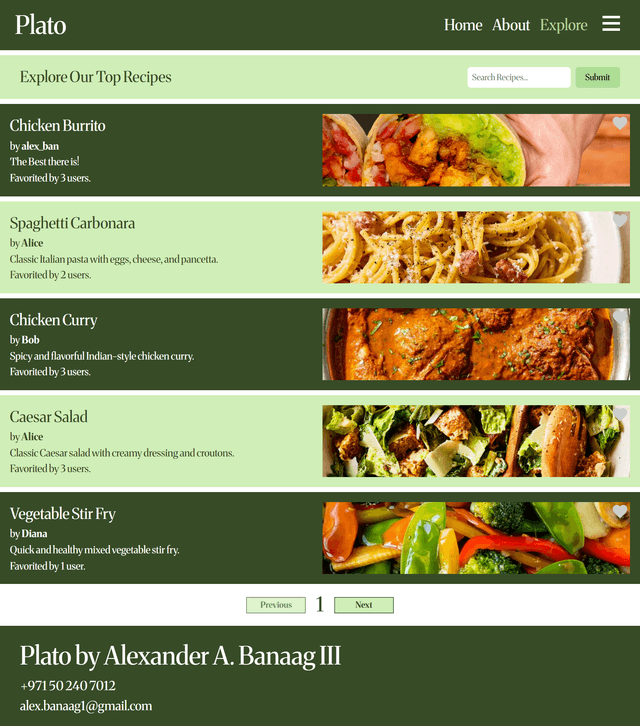Screen dimensions: 640x726
Task: Submit the recipe search
Action: [x=597, y=77]
